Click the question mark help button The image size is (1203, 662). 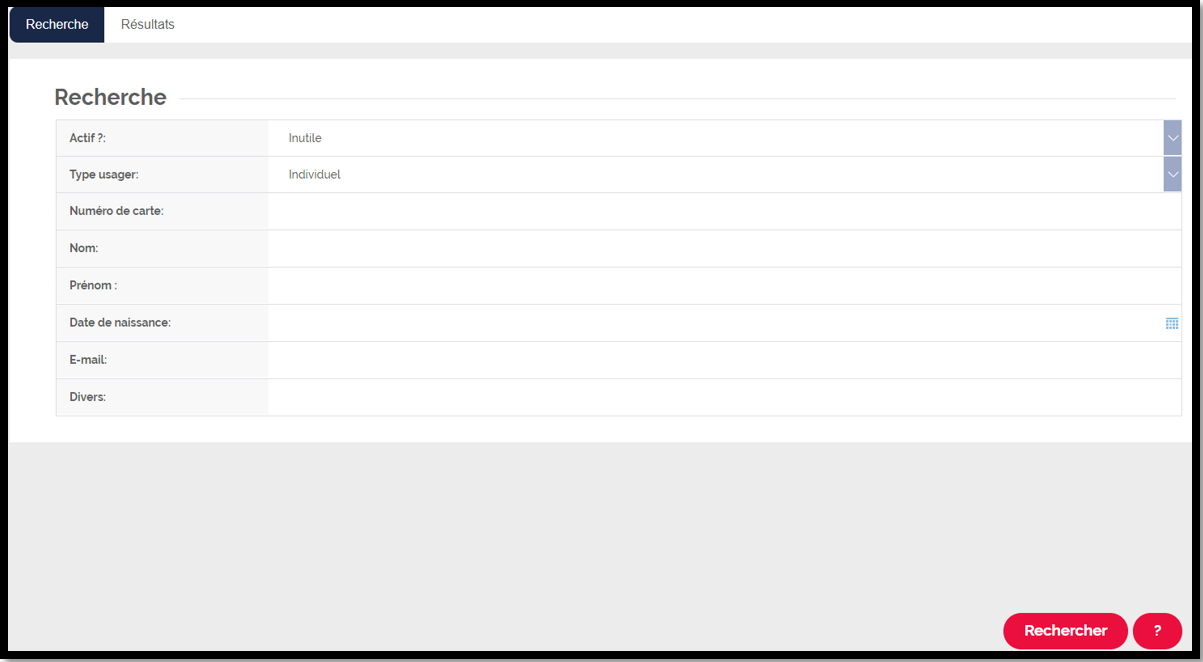[1157, 631]
